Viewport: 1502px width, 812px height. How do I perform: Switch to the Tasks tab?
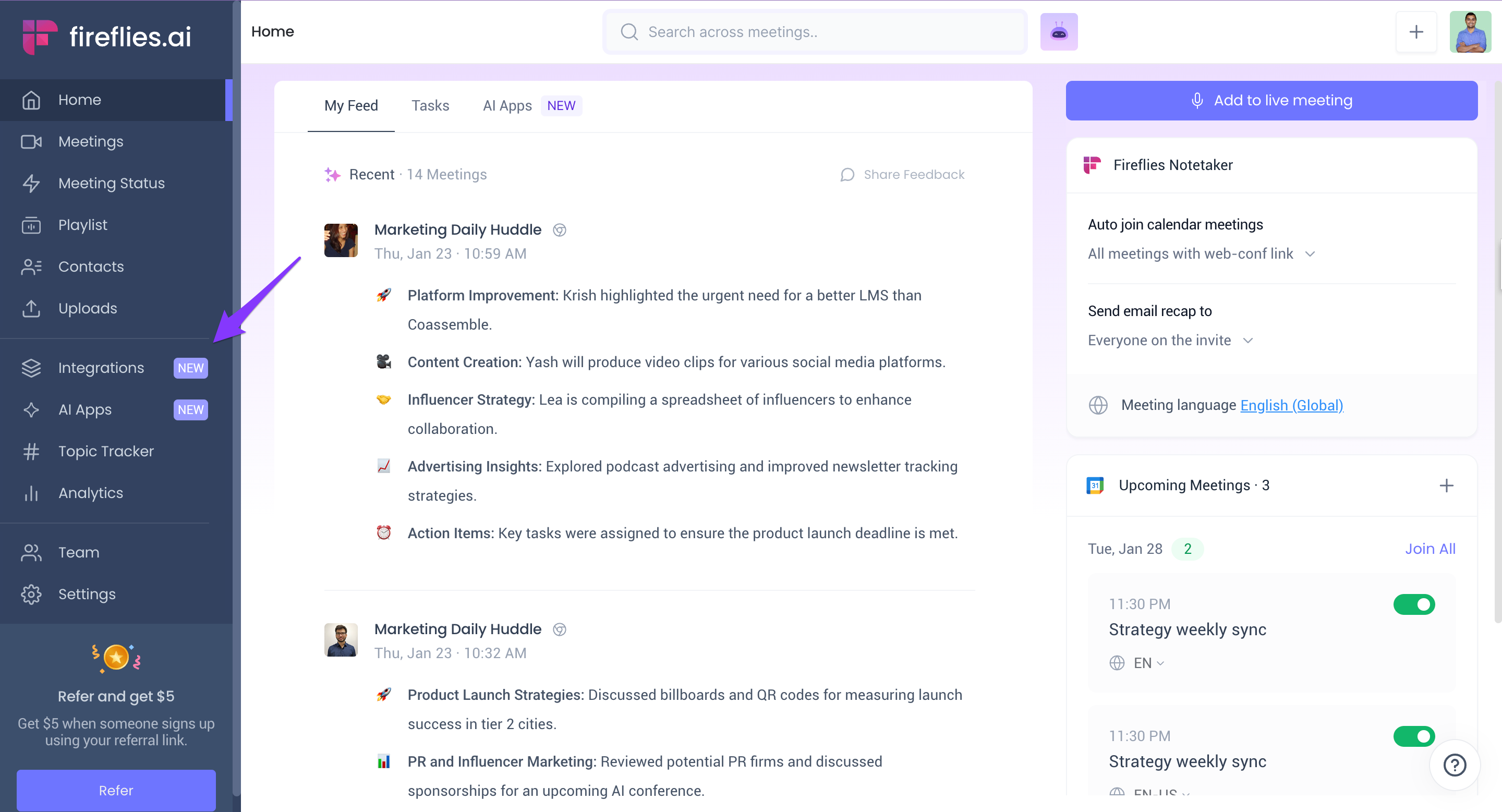pyautogui.click(x=430, y=105)
